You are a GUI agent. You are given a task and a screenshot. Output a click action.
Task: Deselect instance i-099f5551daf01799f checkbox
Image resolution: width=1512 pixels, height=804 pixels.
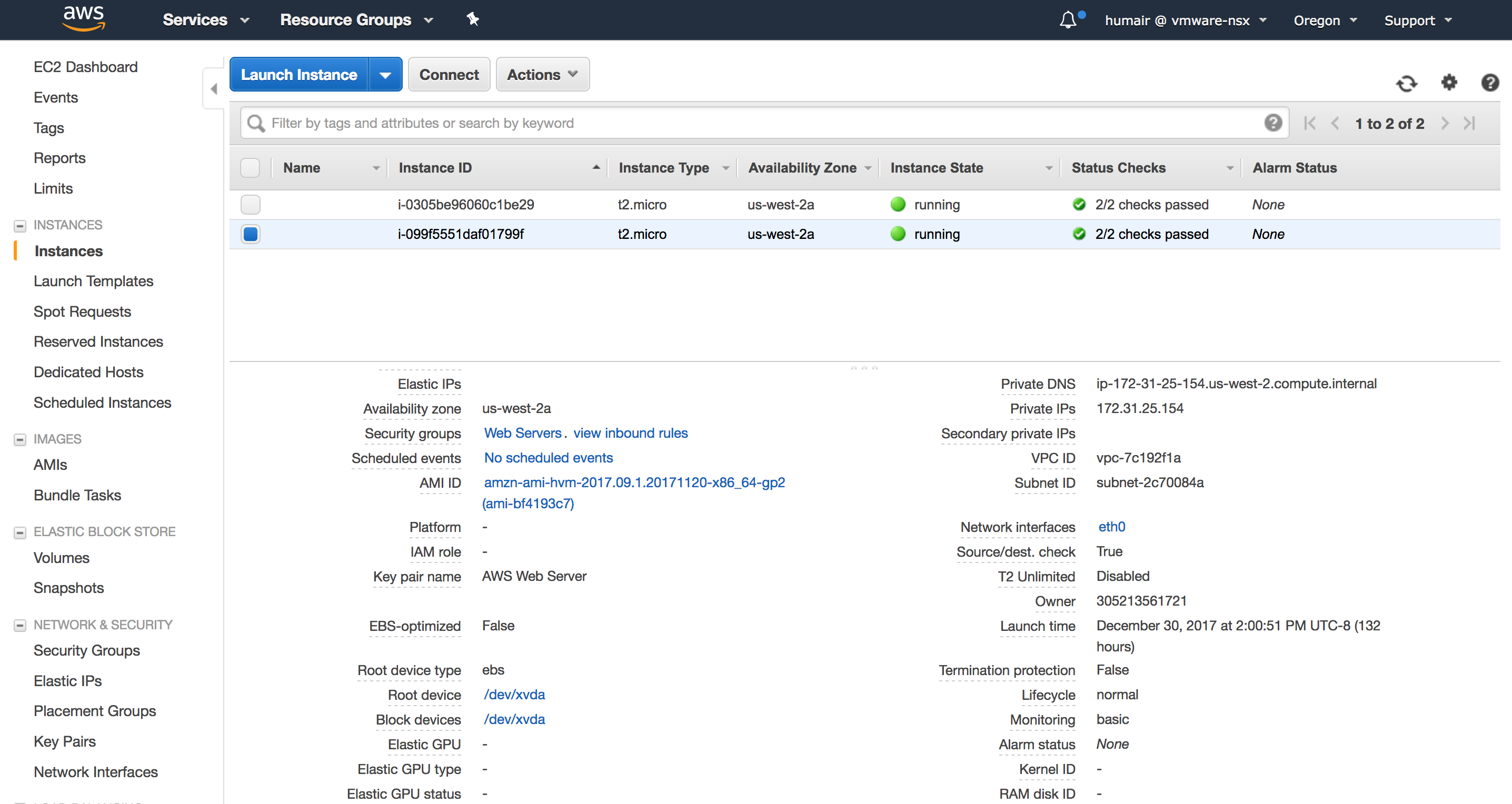pyautogui.click(x=250, y=234)
